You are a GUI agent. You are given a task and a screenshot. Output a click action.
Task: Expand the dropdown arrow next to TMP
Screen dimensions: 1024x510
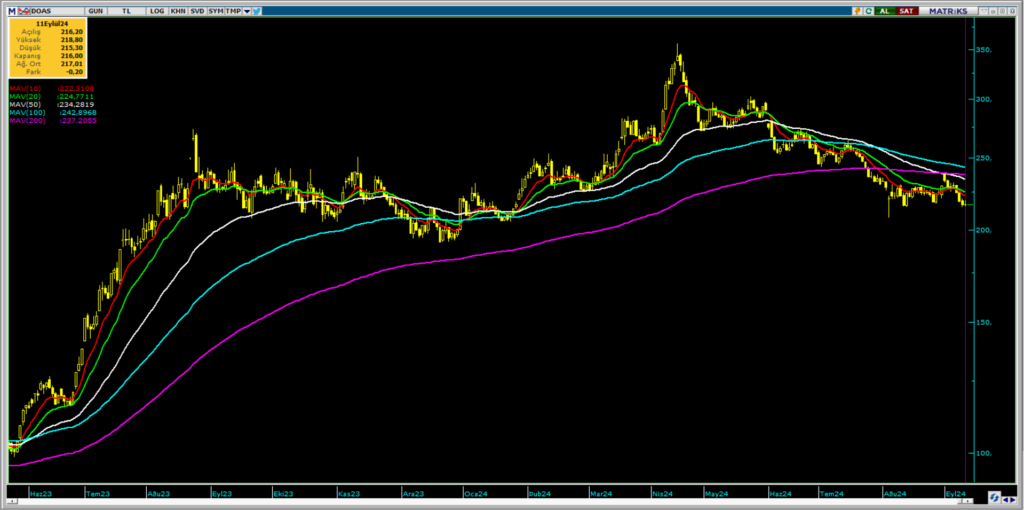pos(245,10)
